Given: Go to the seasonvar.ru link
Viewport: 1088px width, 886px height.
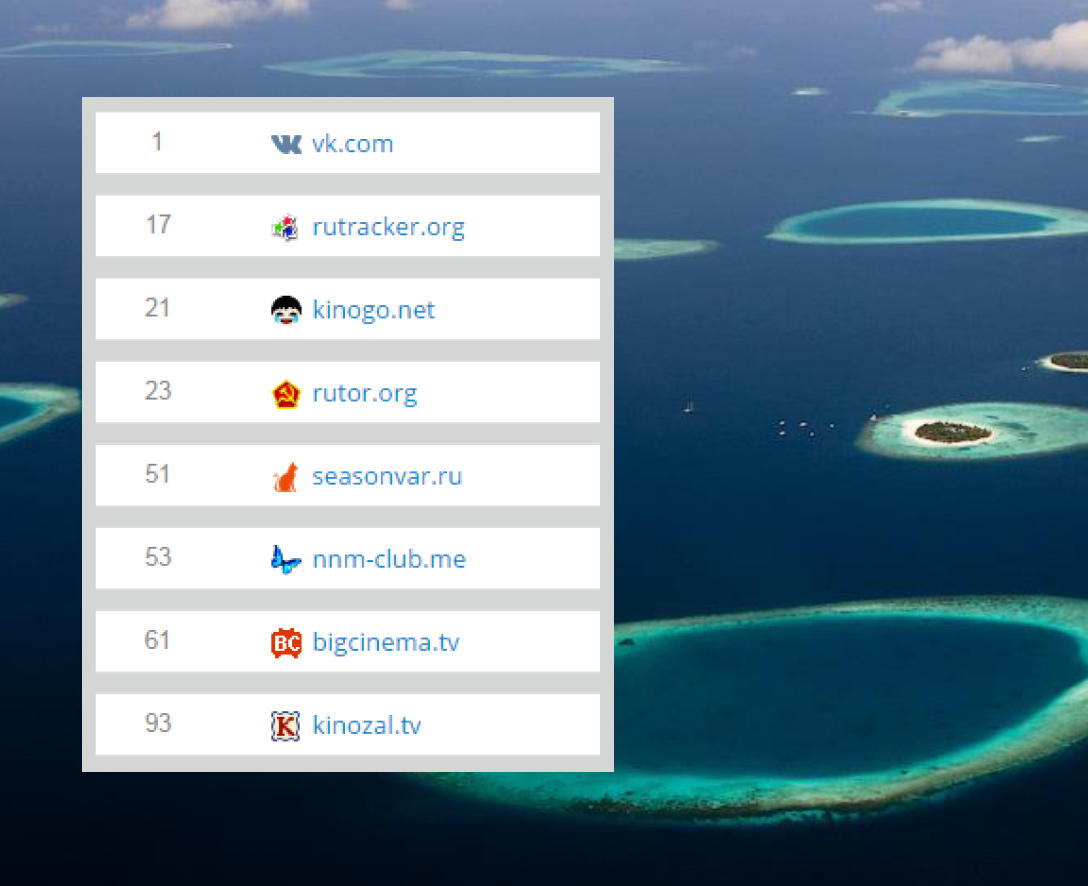Looking at the screenshot, I should point(387,476).
